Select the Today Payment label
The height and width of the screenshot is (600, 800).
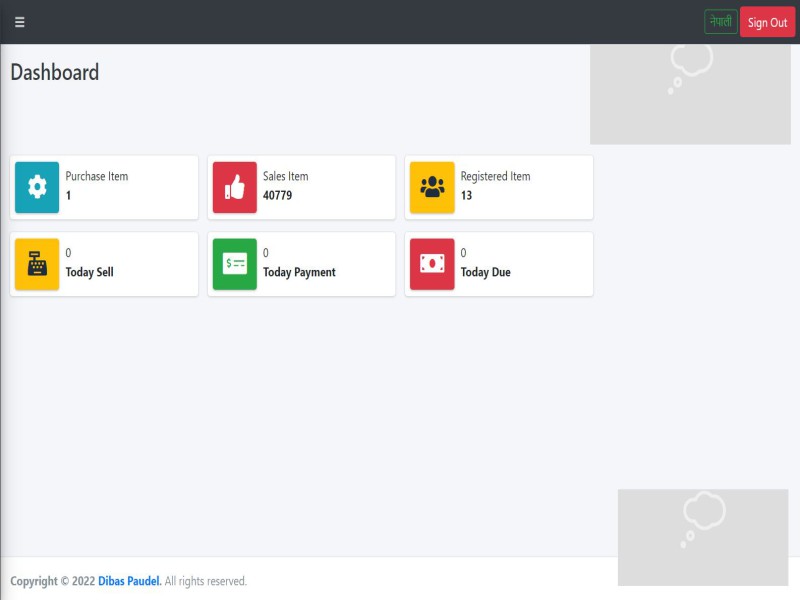point(299,272)
